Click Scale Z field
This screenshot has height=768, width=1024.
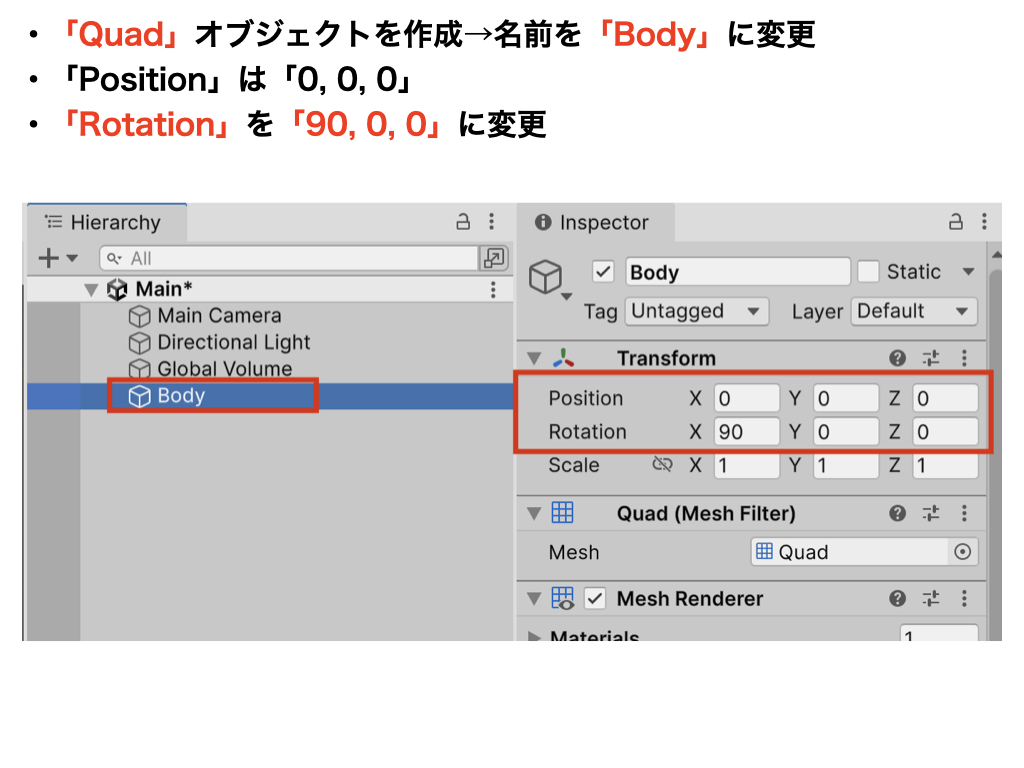(945, 465)
